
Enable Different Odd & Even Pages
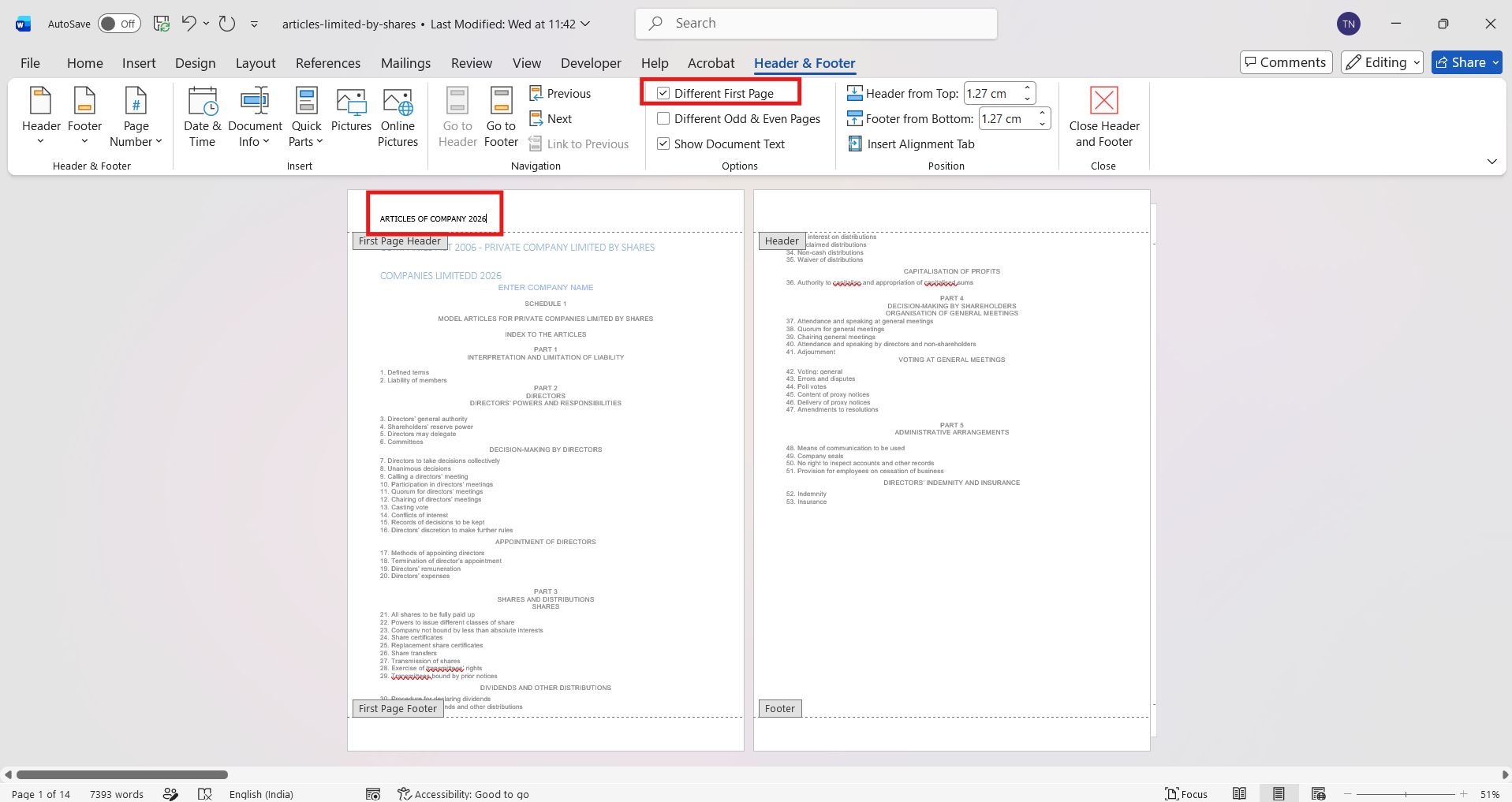[x=663, y=118]
